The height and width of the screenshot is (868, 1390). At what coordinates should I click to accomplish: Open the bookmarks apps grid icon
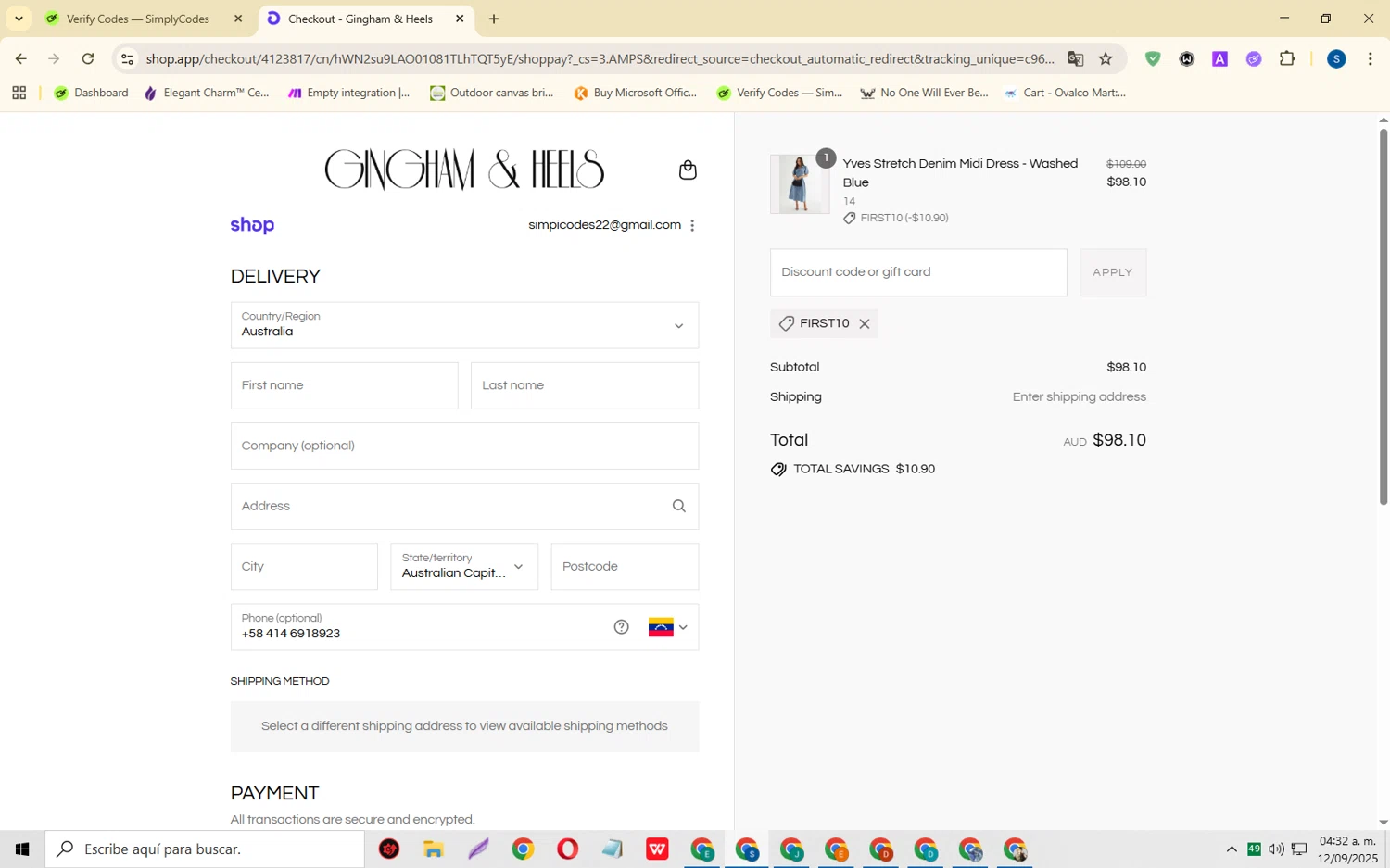[x=19, y=93]
